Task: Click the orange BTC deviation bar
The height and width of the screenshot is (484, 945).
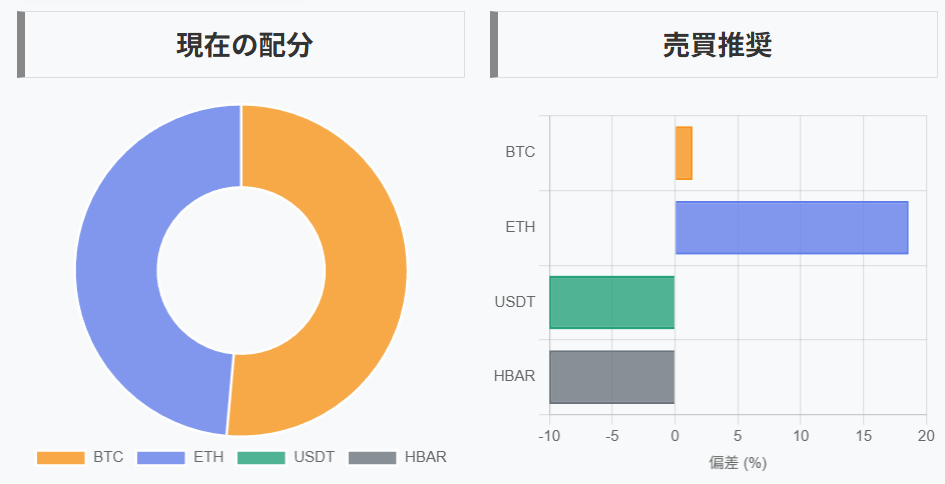Action: 683,153
